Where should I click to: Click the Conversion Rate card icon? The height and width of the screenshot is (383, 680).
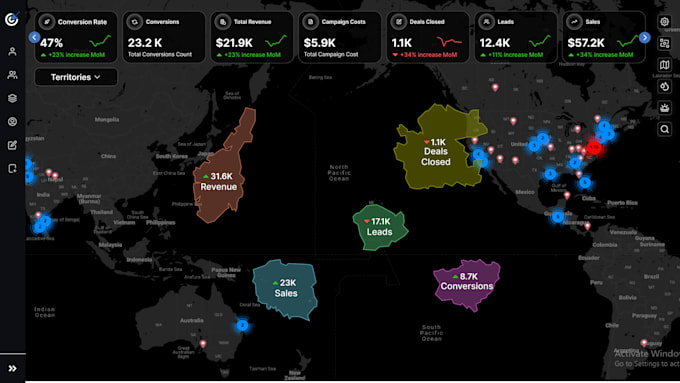47,22
